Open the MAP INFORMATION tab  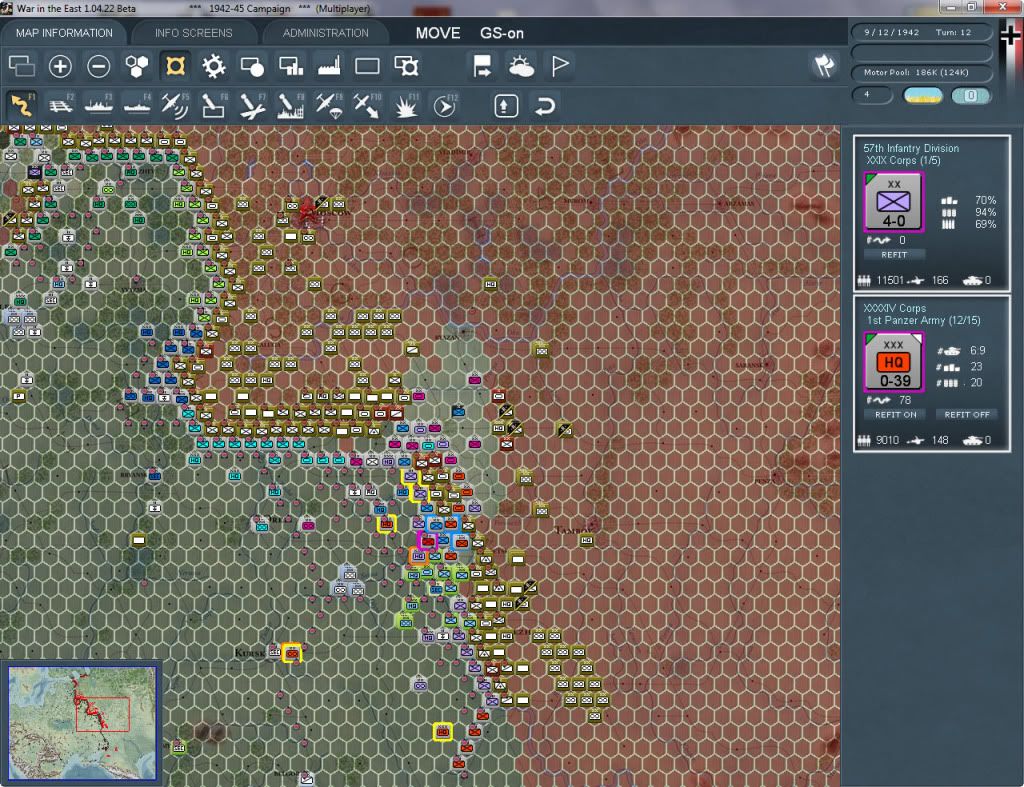pos(64,33)
